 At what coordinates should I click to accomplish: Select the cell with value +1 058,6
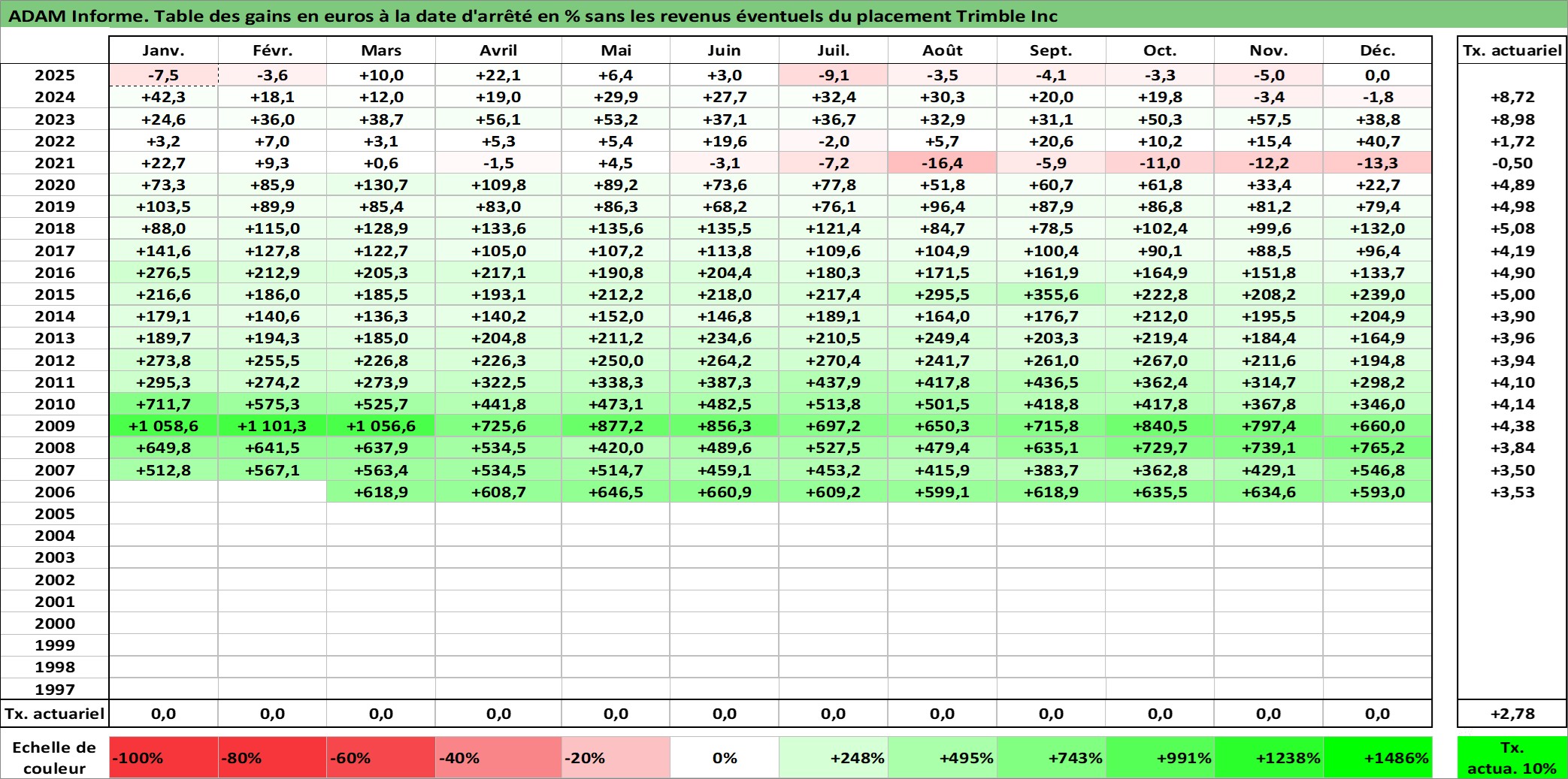coord(163,426)
